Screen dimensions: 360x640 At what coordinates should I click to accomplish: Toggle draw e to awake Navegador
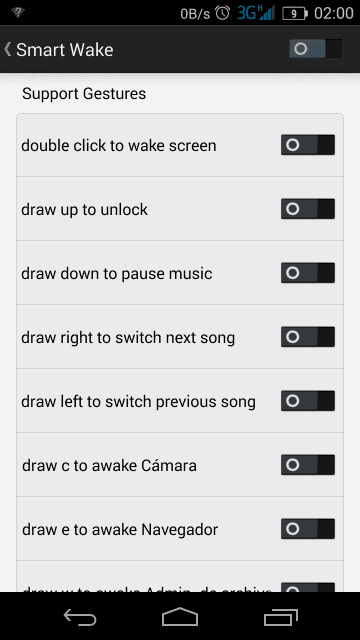coord(308,529)
